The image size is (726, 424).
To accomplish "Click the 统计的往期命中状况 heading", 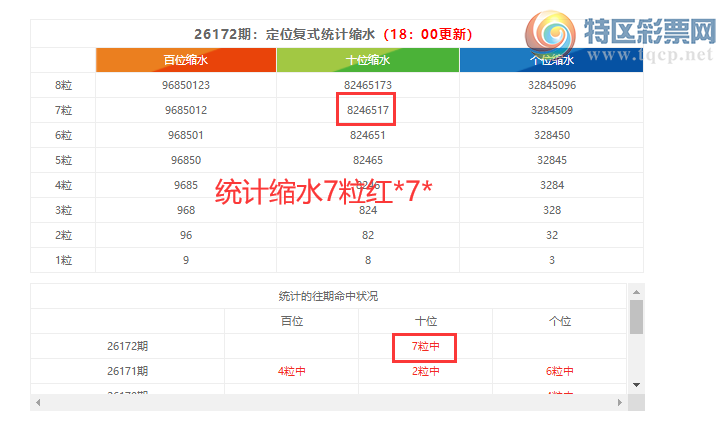I will pyautogui.click(x=328, y=296).
